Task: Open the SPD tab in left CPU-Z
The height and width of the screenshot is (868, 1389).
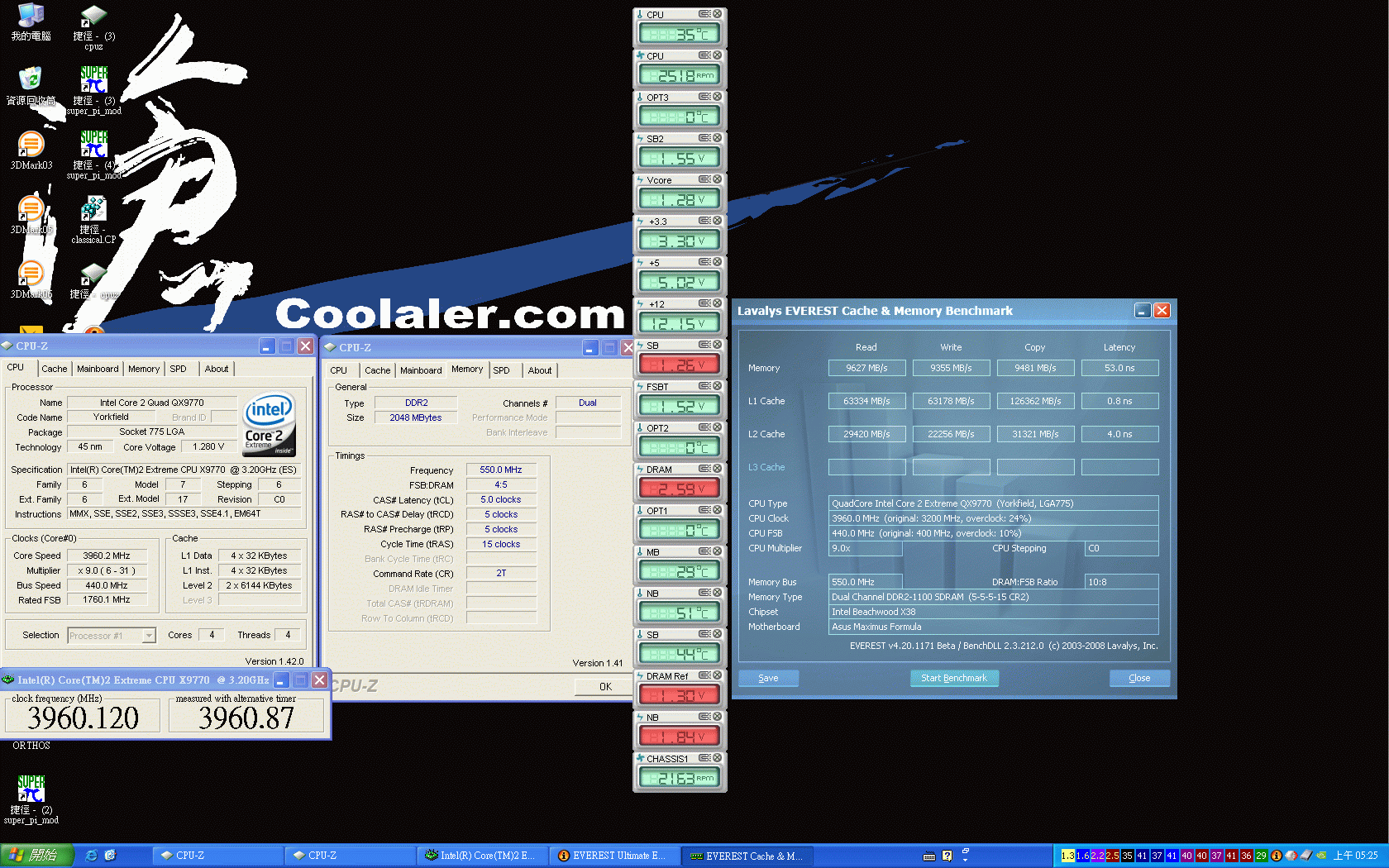Action: pos(179,369)
